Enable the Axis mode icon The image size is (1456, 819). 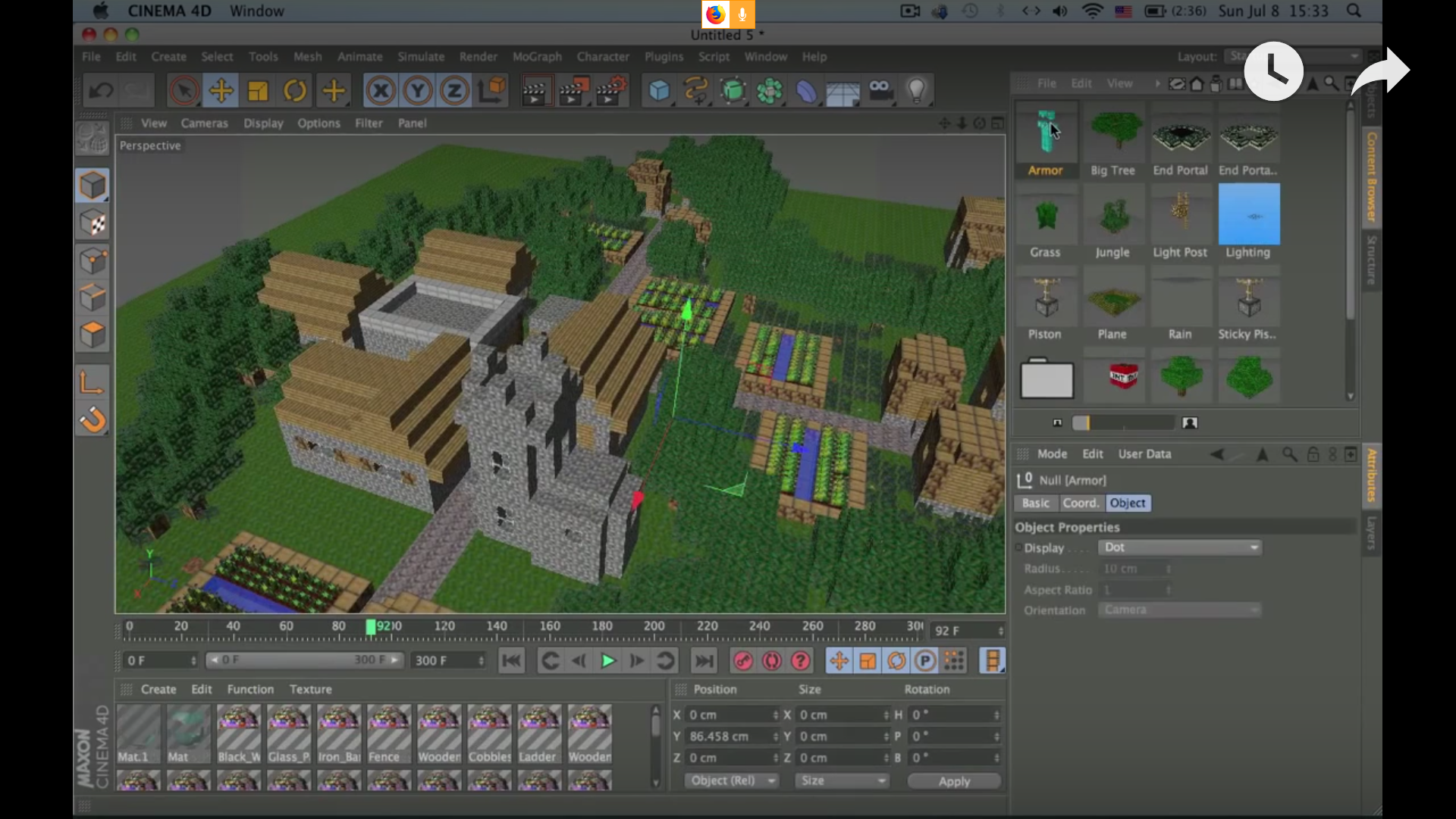pos(92,383)
